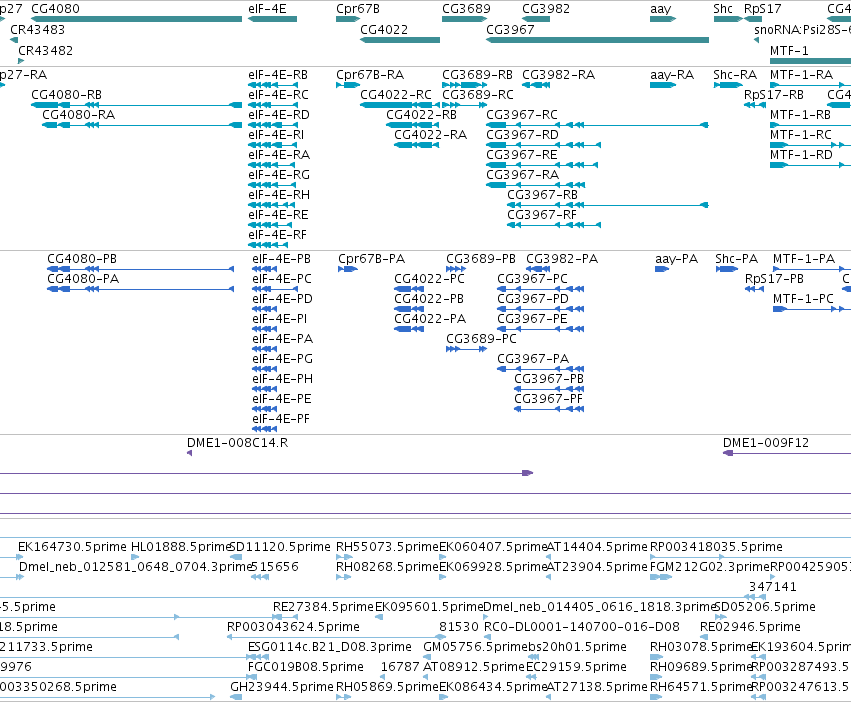Click protein eIF-4E-PD label

pyautogui.click(x=283, y=299)
